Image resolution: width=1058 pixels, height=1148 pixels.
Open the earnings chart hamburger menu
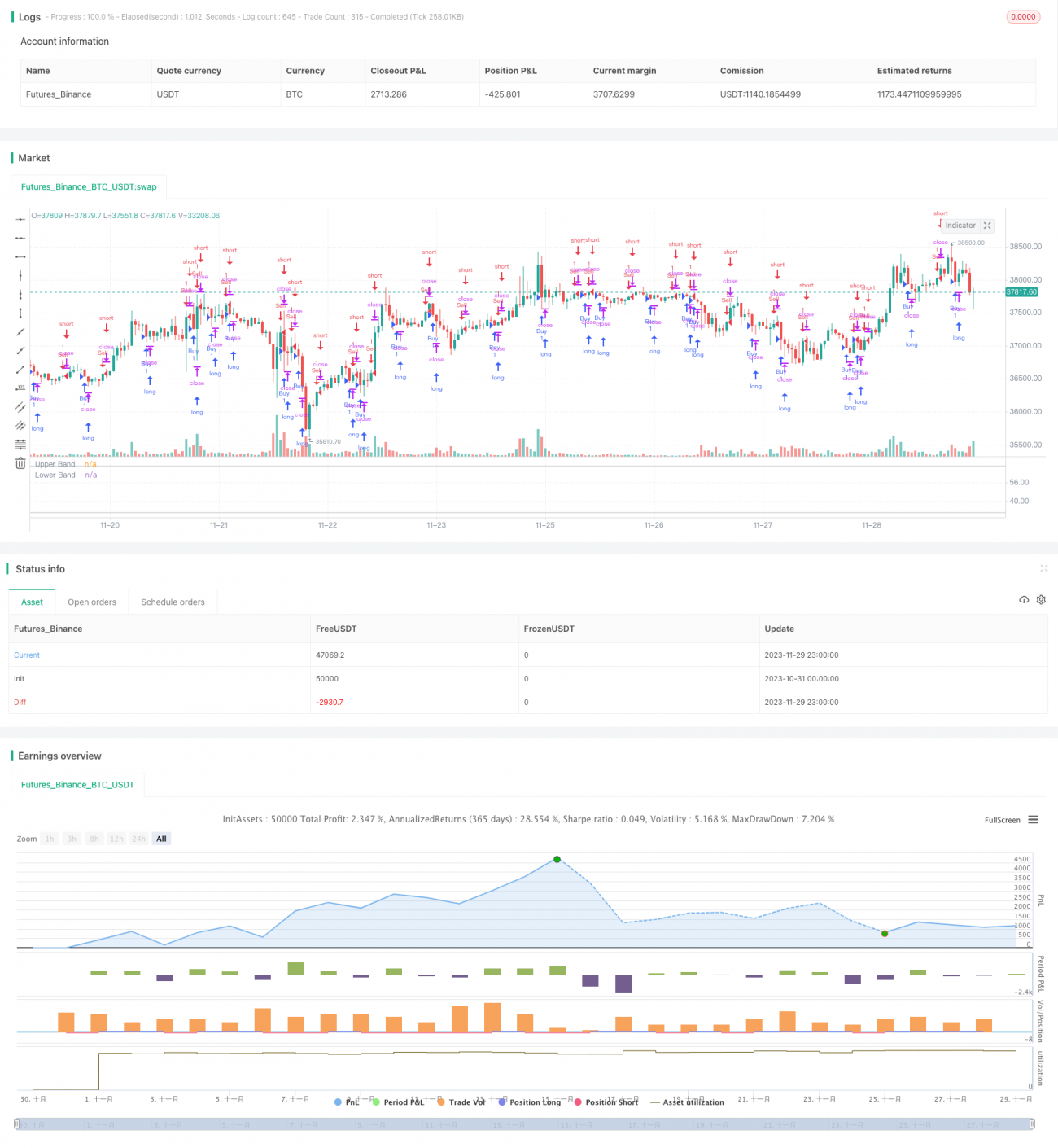[1034, 820]
